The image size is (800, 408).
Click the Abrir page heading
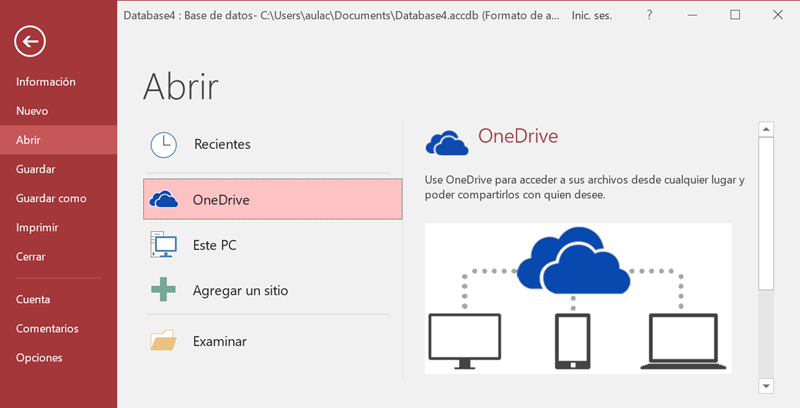point(181,86)
